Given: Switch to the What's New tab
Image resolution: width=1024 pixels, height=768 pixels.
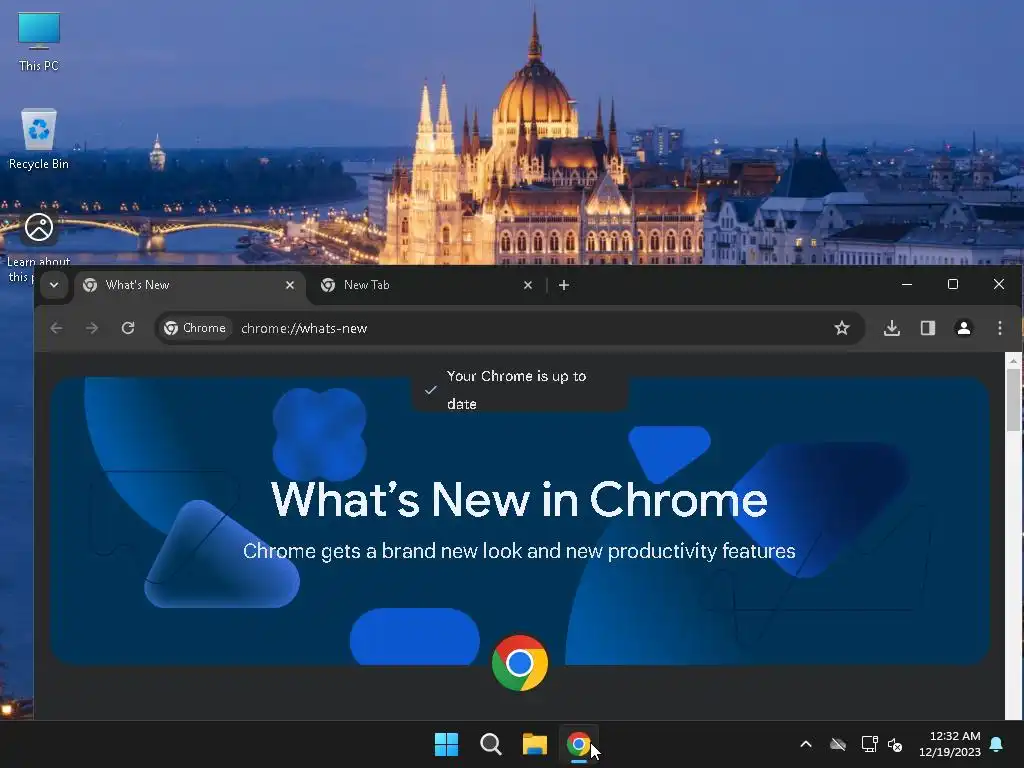Looking at the screenshot, I should [189, 285].
